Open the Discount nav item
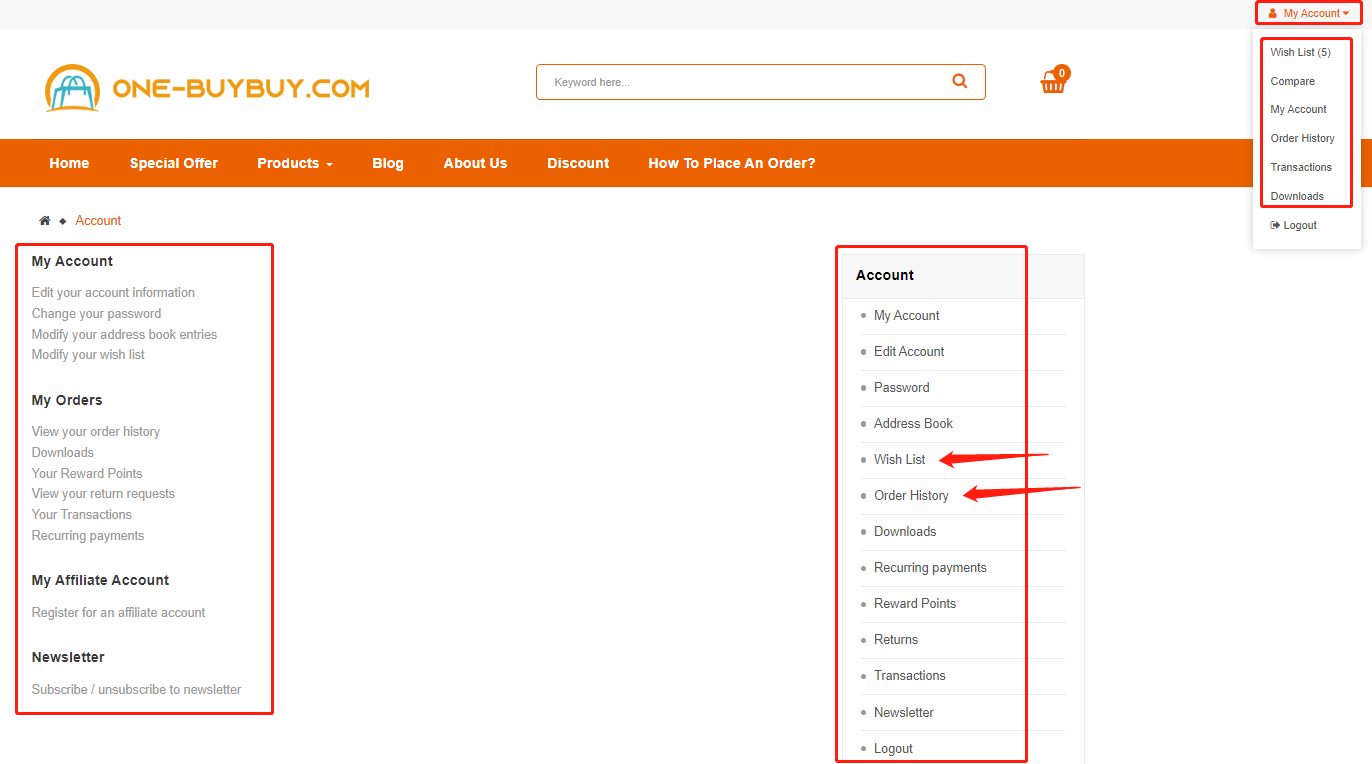This screenshot has height=764, width=1372. click(x=578, y=163)
